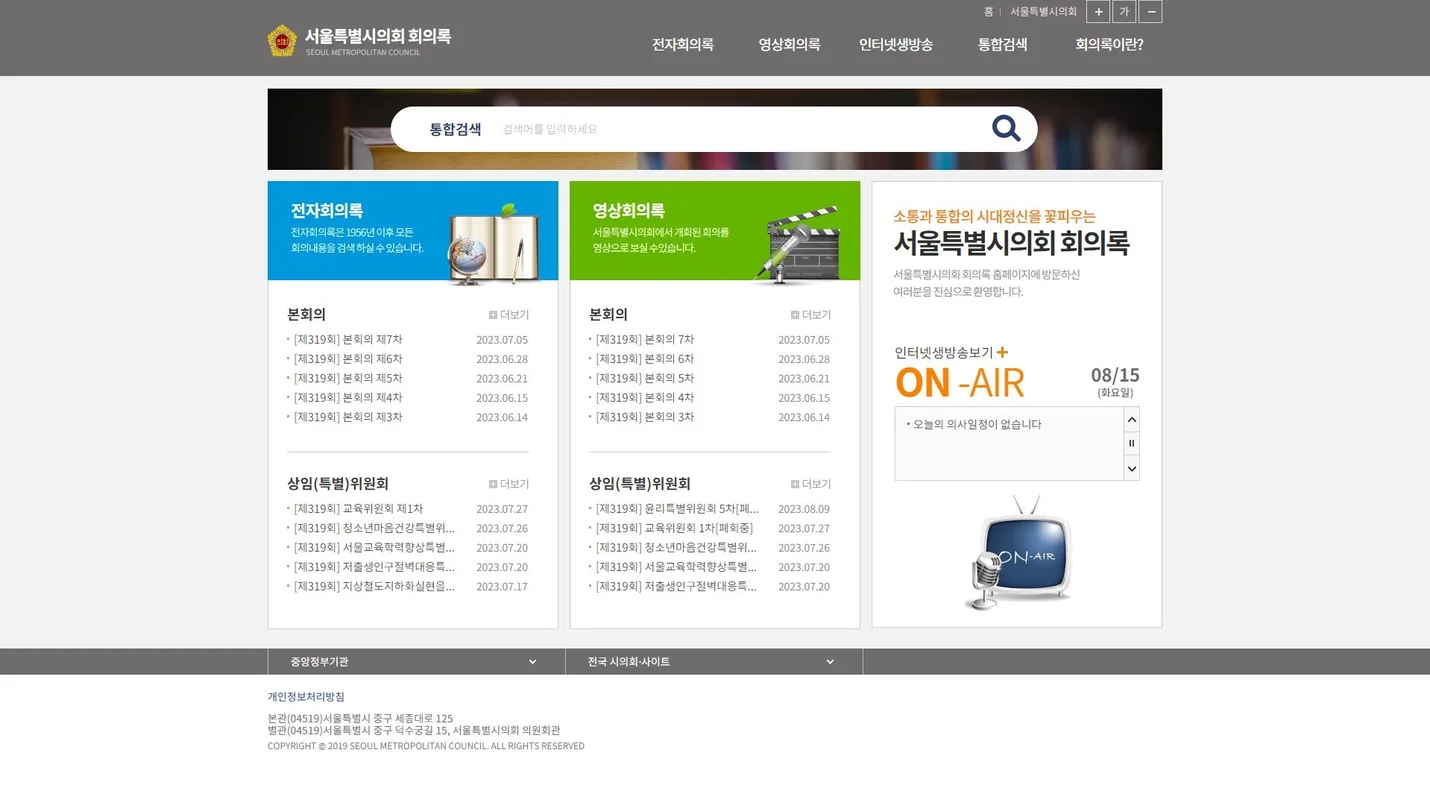Click 오늘의 의사일정이 없습니다 text

(x=977, y=424)
